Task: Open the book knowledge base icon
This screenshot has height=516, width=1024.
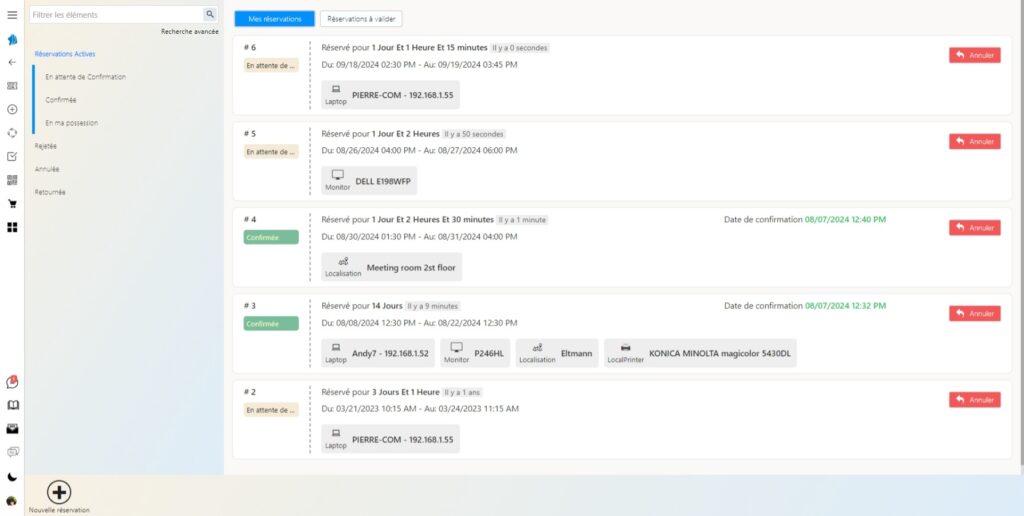Action: (12, 405)
